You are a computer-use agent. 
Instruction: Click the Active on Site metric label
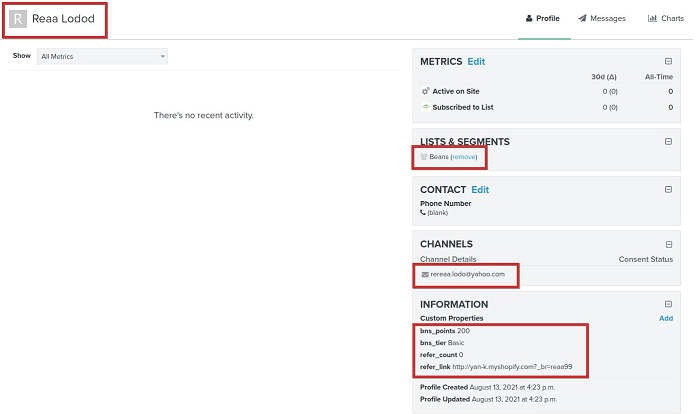(x=456, y=91)
